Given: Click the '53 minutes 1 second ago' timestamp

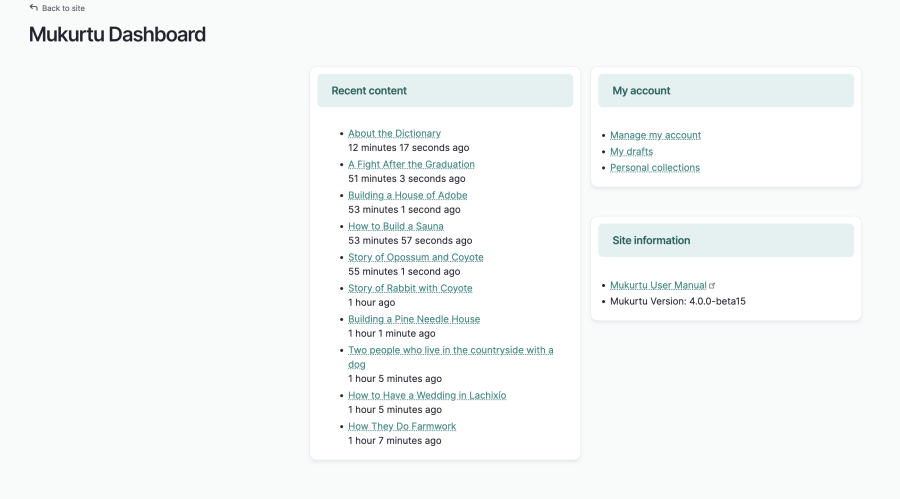Looking at the screenshot, I should (x=404, y=210).
